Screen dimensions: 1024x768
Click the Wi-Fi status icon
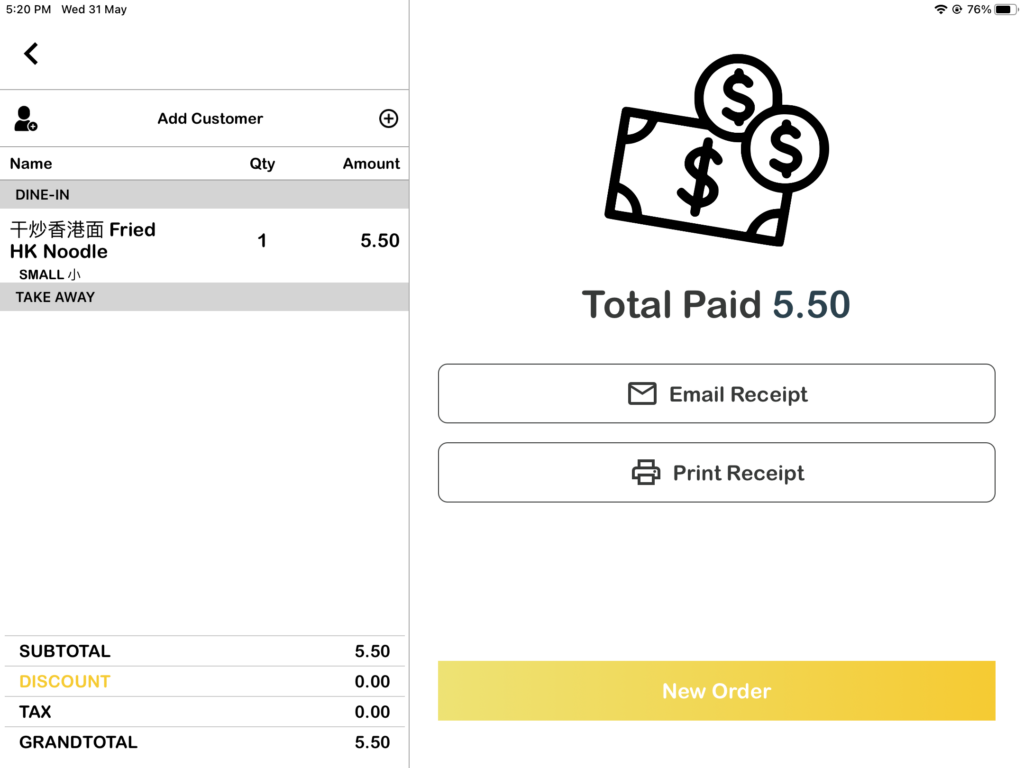click(940, 9)
